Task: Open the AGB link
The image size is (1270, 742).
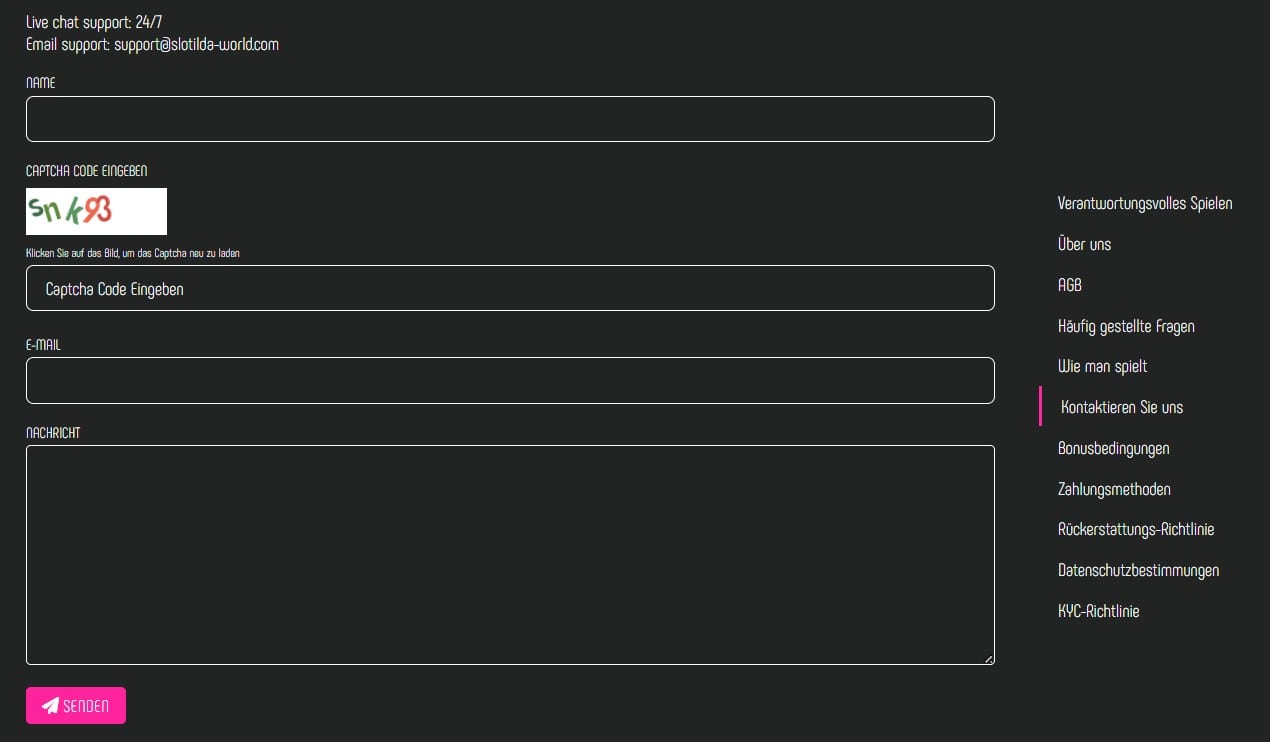Action: point(1069,285)
